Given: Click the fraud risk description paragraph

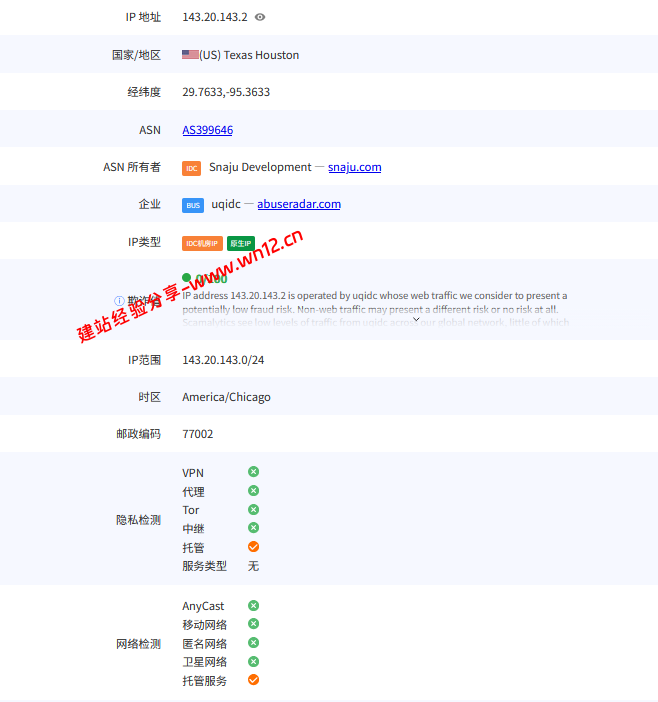Looking at the screenshot, I should (x=376, y=309).
